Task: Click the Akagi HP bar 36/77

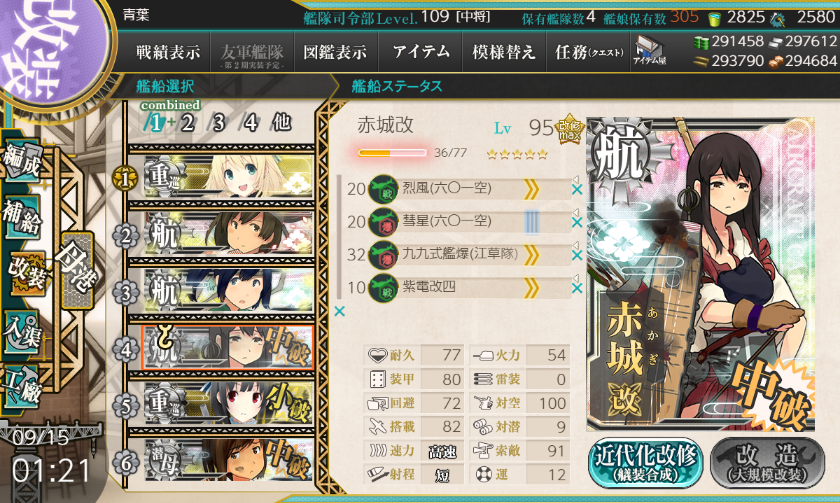Action: tap(392, 153)
